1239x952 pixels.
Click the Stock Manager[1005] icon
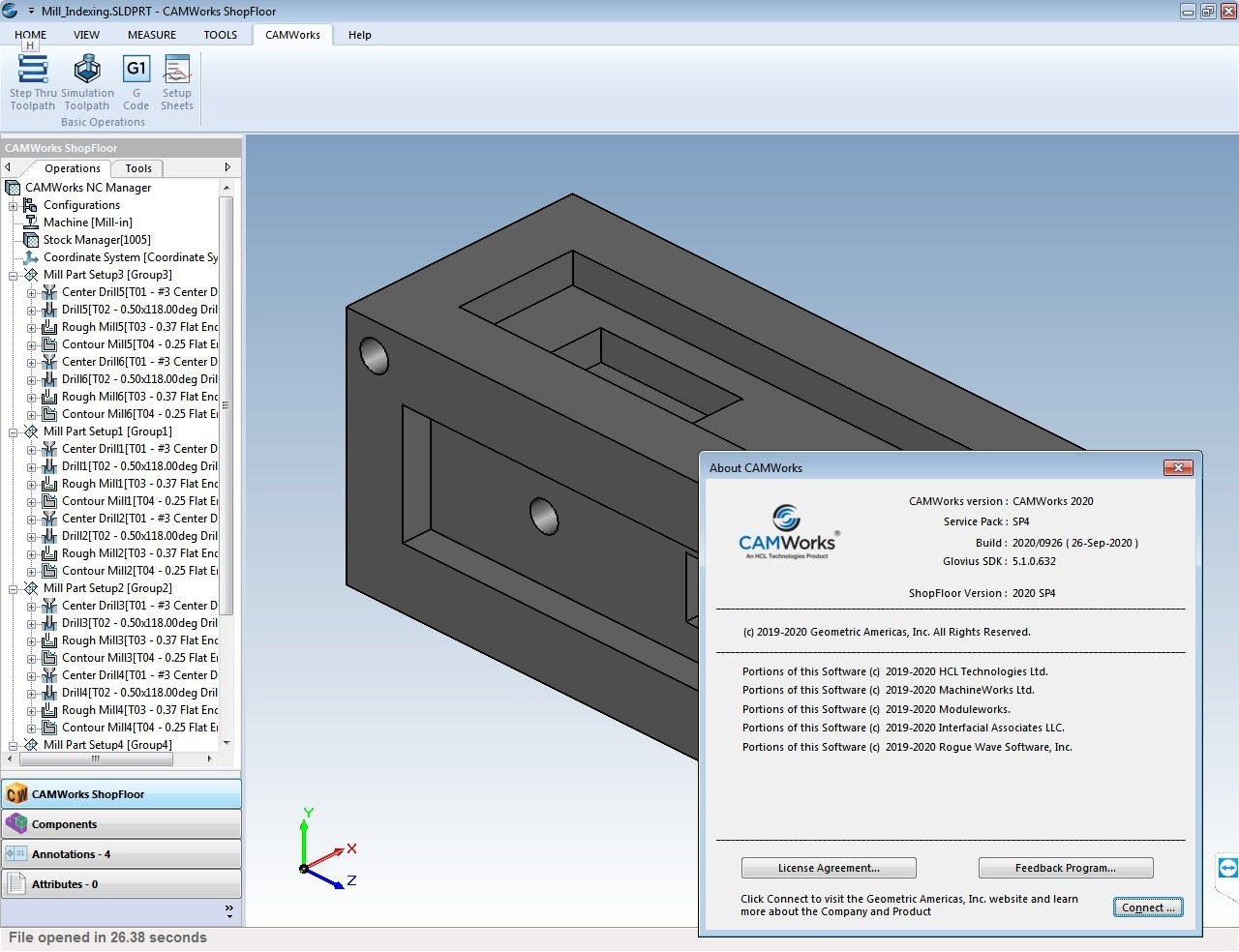[x=31, y=240]
